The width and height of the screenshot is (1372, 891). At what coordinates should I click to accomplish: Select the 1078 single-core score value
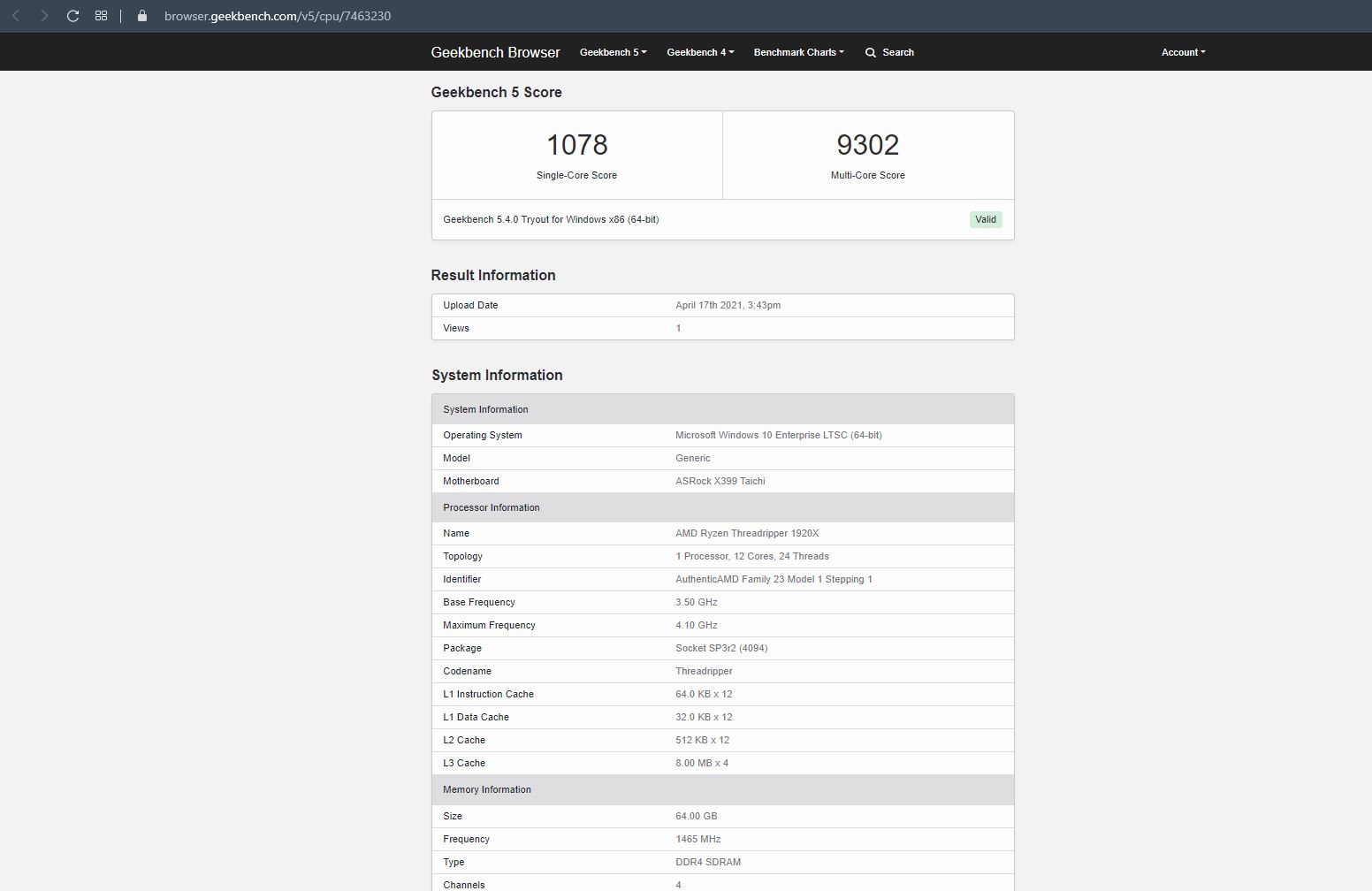[x=576, y=144]
